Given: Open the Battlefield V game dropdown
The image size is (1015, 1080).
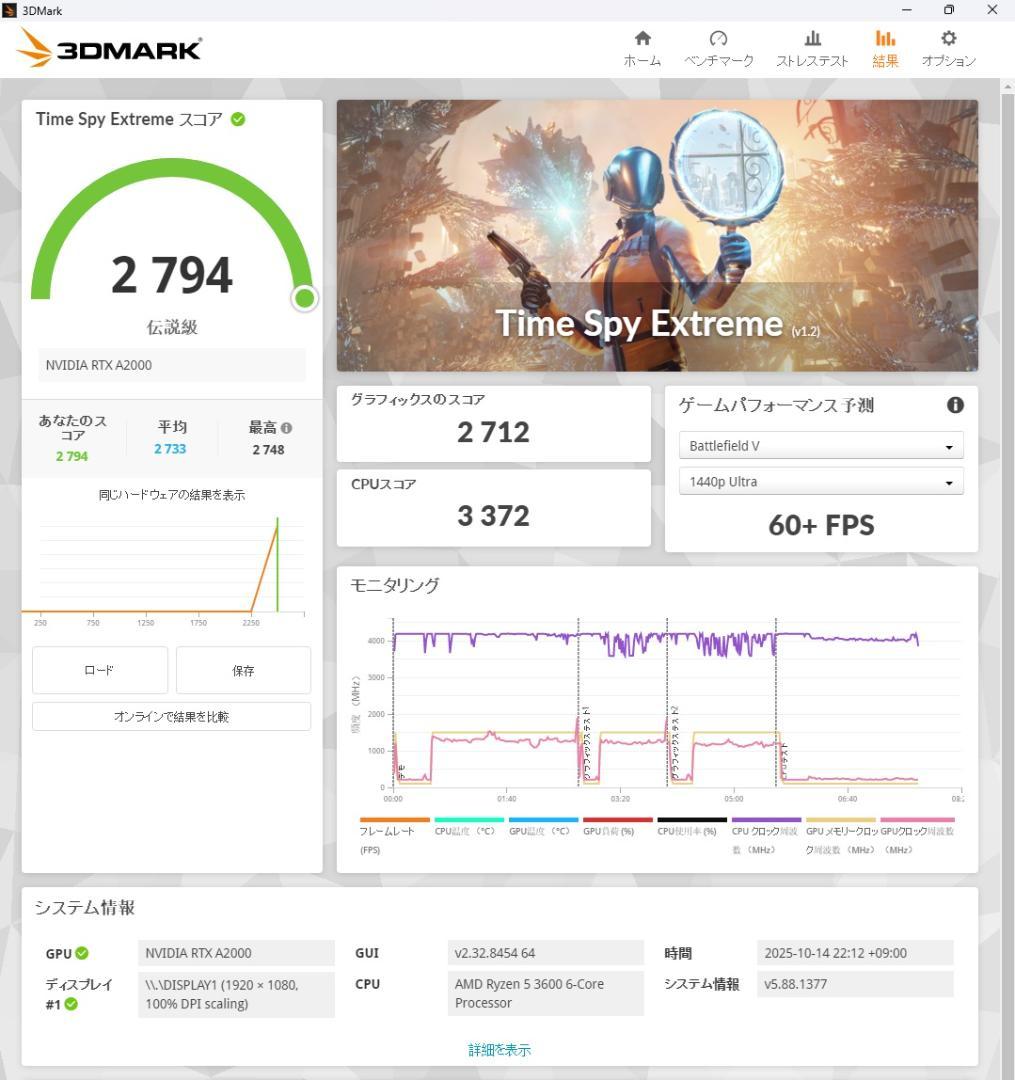Looking at the screenshot, I should click(x=820, y=446).
